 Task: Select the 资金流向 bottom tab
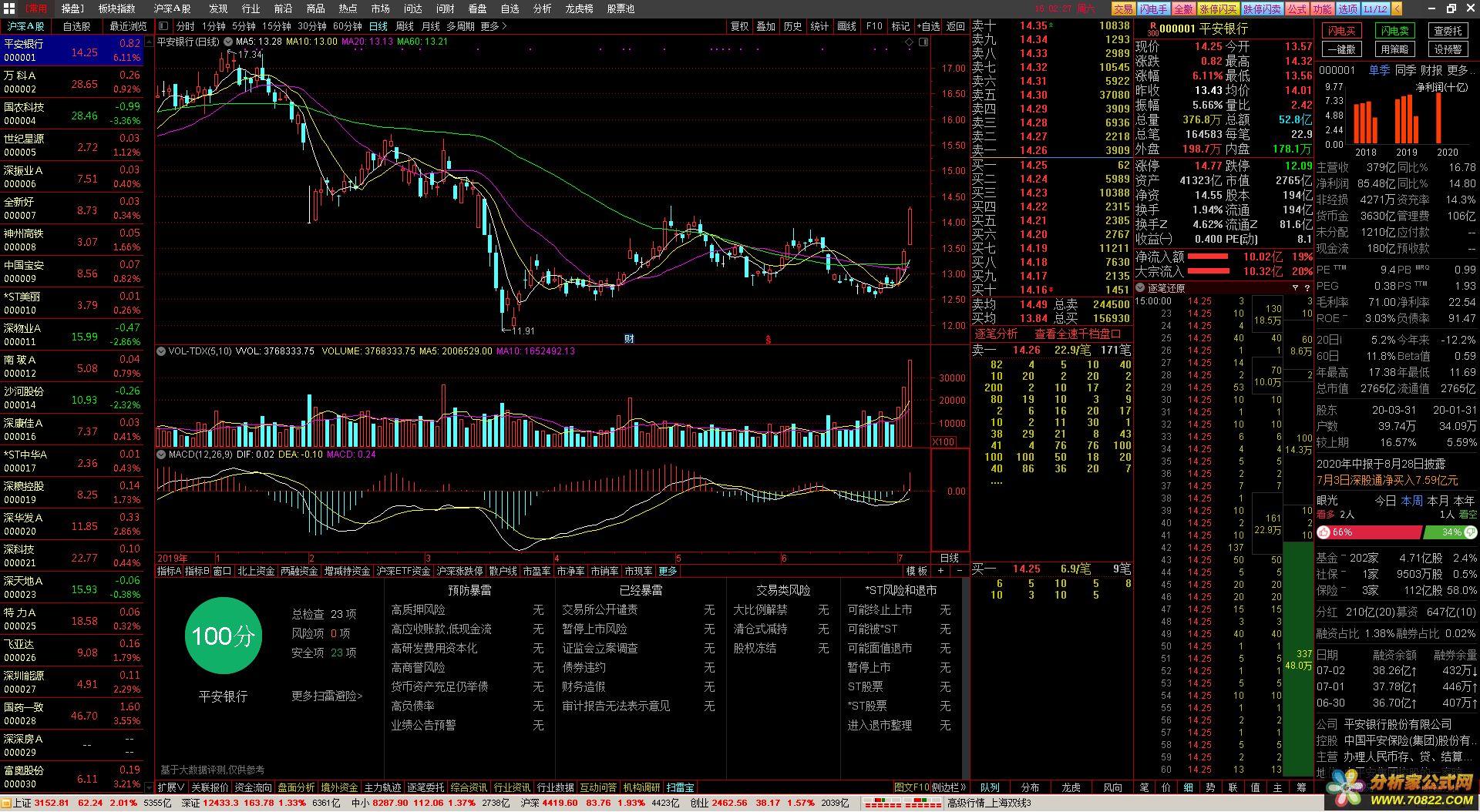click(x=254, y=787)
